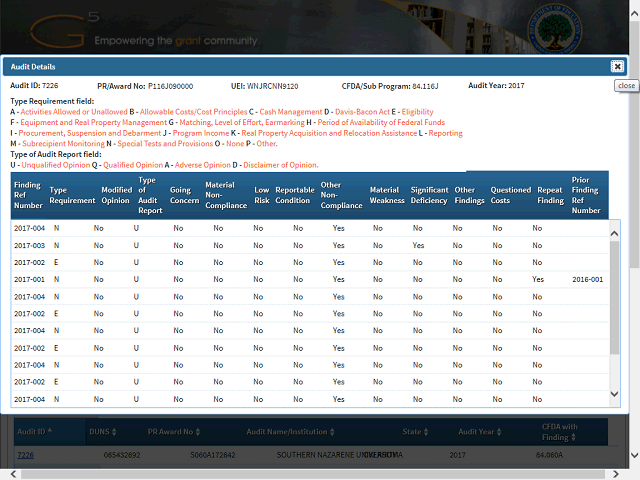Close the Audit Details dialog

click(617, 66)
